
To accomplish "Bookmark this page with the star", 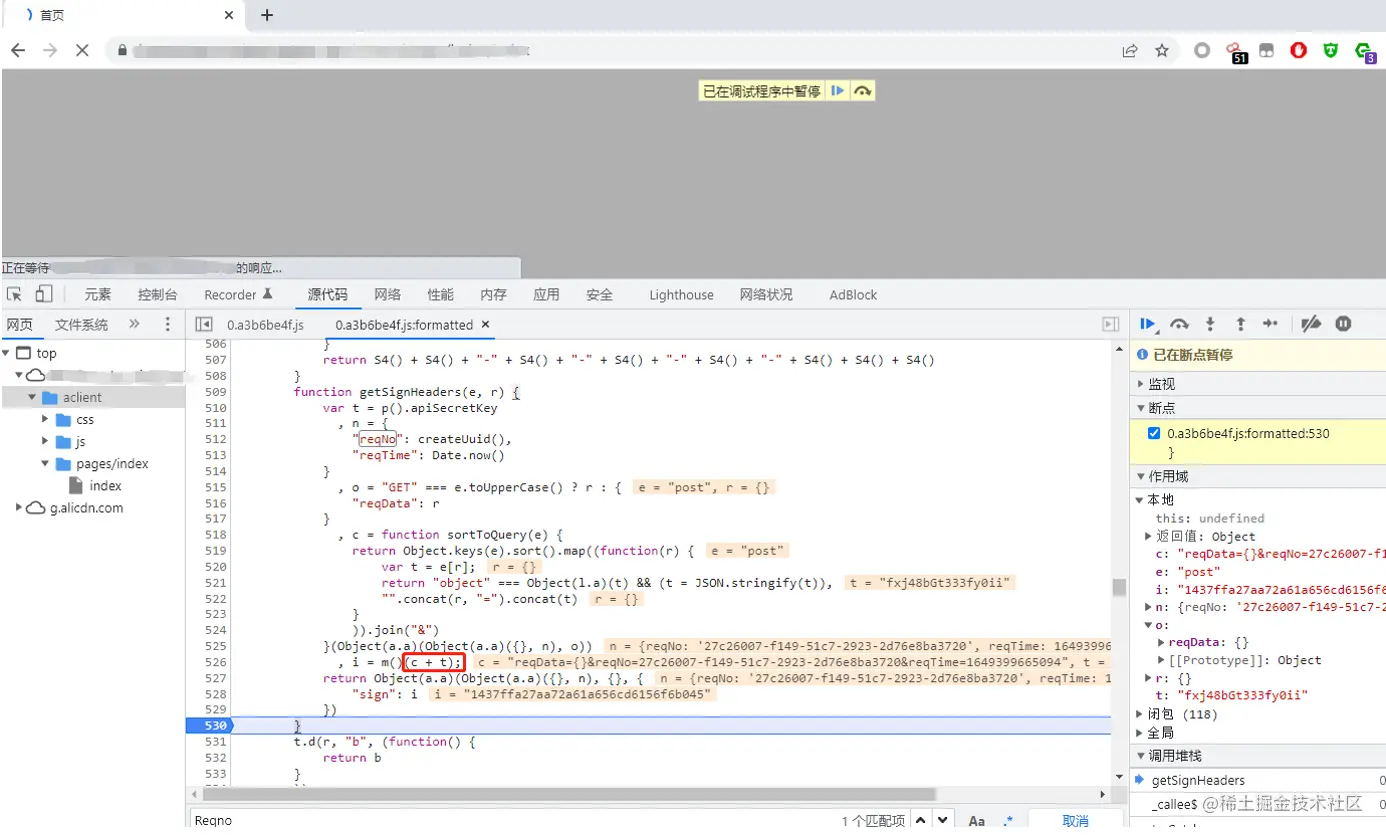I will point(1162,50).
